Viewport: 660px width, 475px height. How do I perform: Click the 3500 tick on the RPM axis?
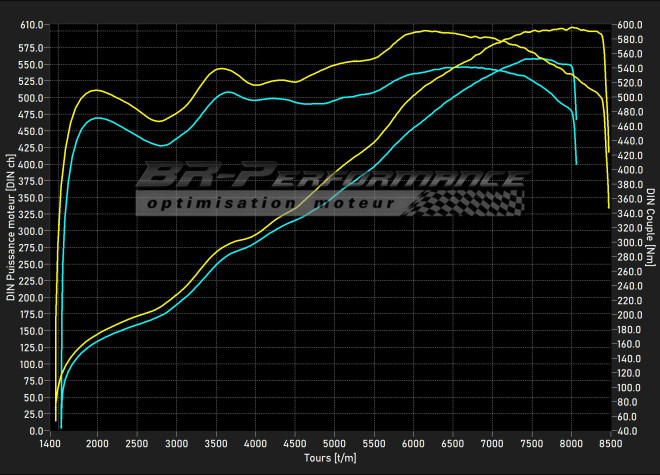[x=216, y=442]
